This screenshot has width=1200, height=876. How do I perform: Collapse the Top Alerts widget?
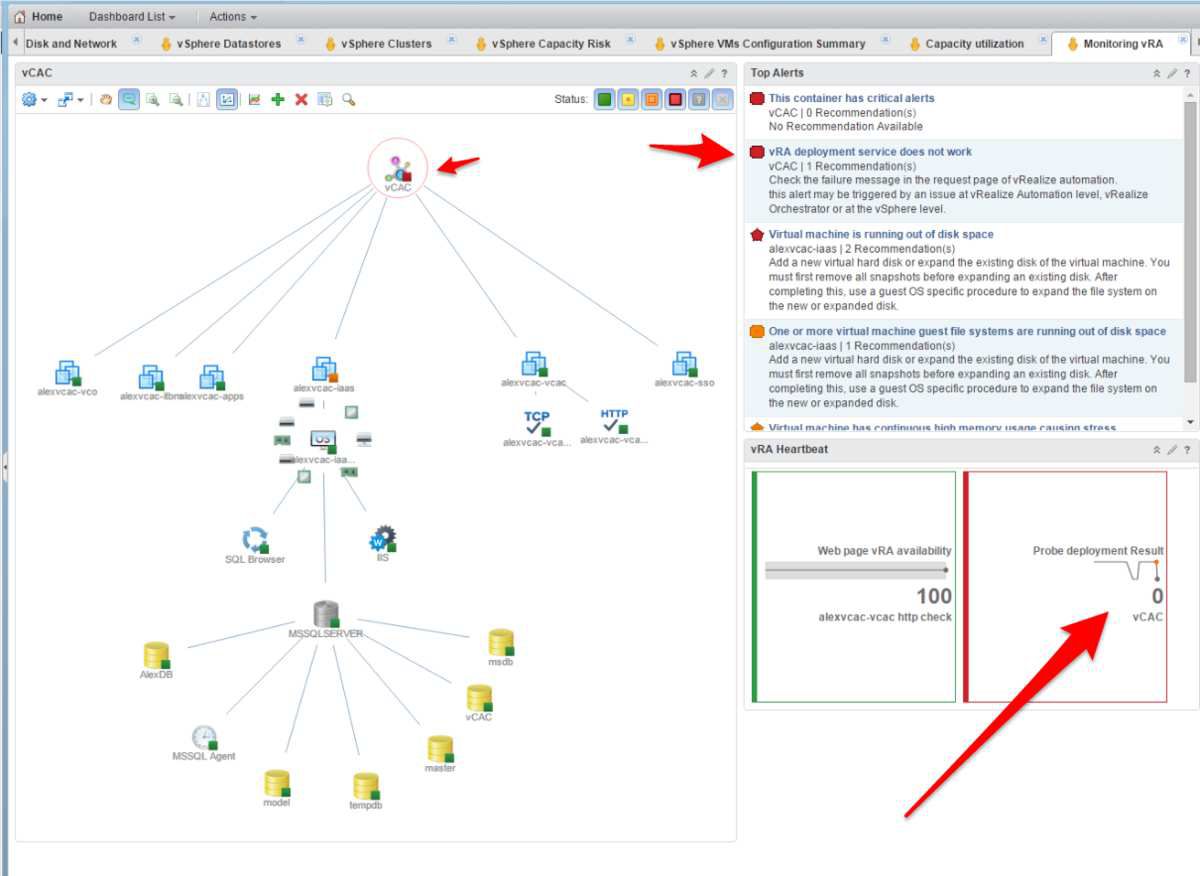1157,73
